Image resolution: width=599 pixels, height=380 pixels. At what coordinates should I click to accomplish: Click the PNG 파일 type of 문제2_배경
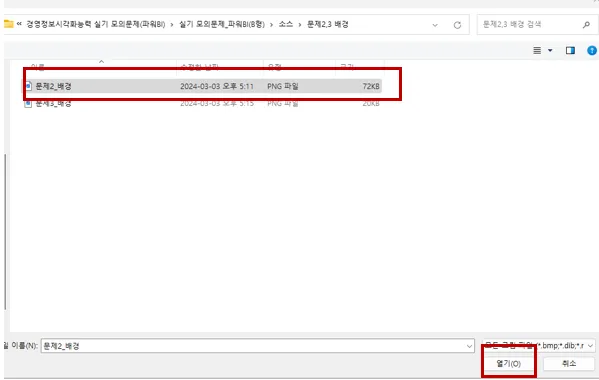(x=283, y=86)
